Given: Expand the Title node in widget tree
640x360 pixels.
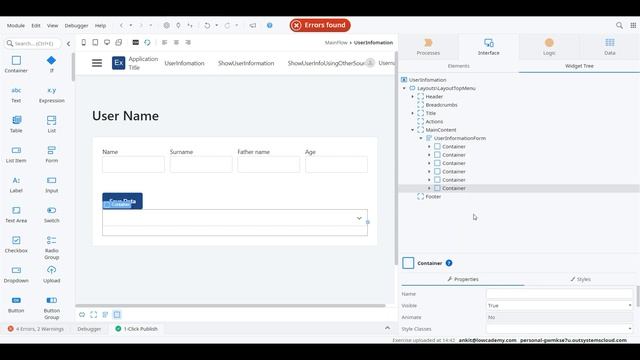Looking at the screenshot, I should pyautogui.click(x=413, y=113).
